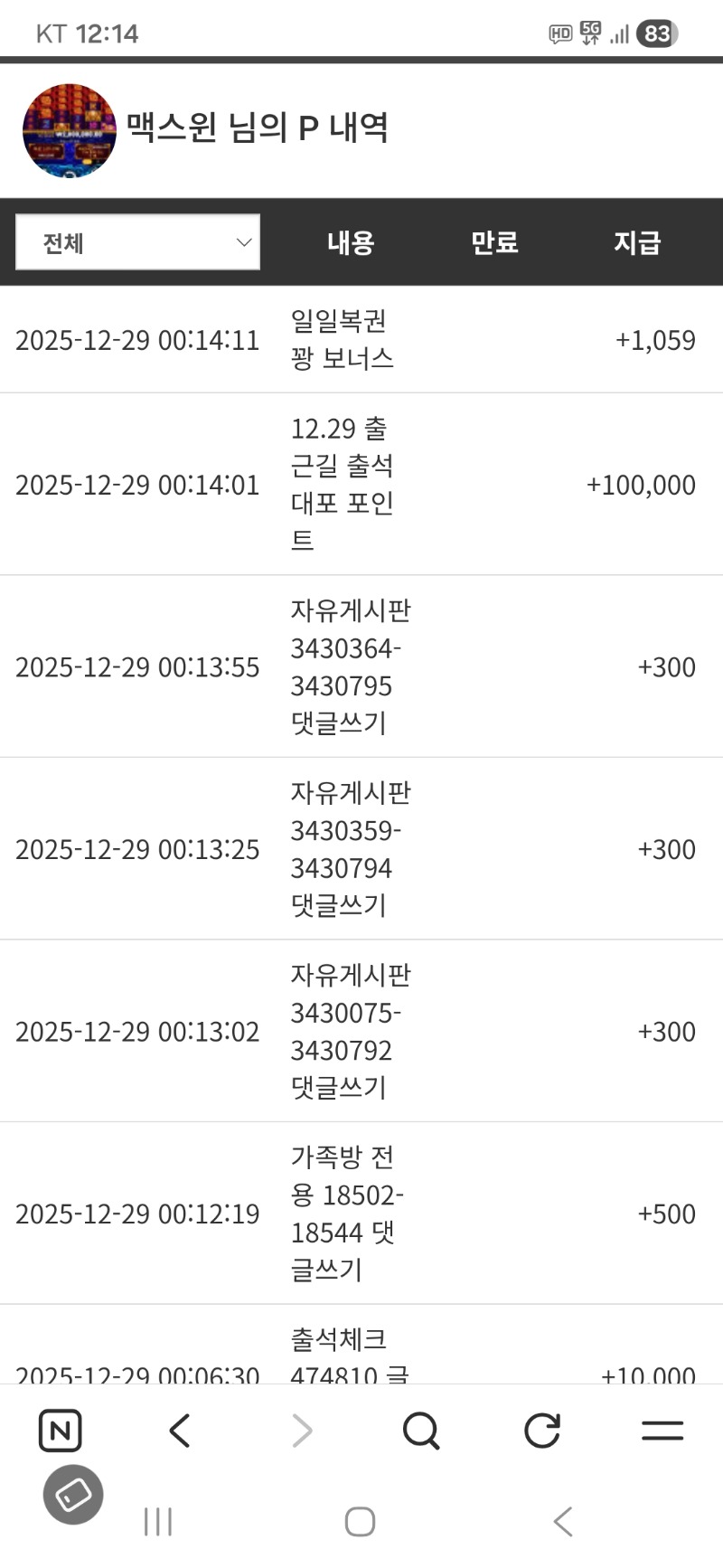Open 자유게시판 3430364-3430795 댓글쓰기 entry
Image resolution: width=723 pixels, height=1568 pixels.
pyautogui.click(x=349, y=666)
